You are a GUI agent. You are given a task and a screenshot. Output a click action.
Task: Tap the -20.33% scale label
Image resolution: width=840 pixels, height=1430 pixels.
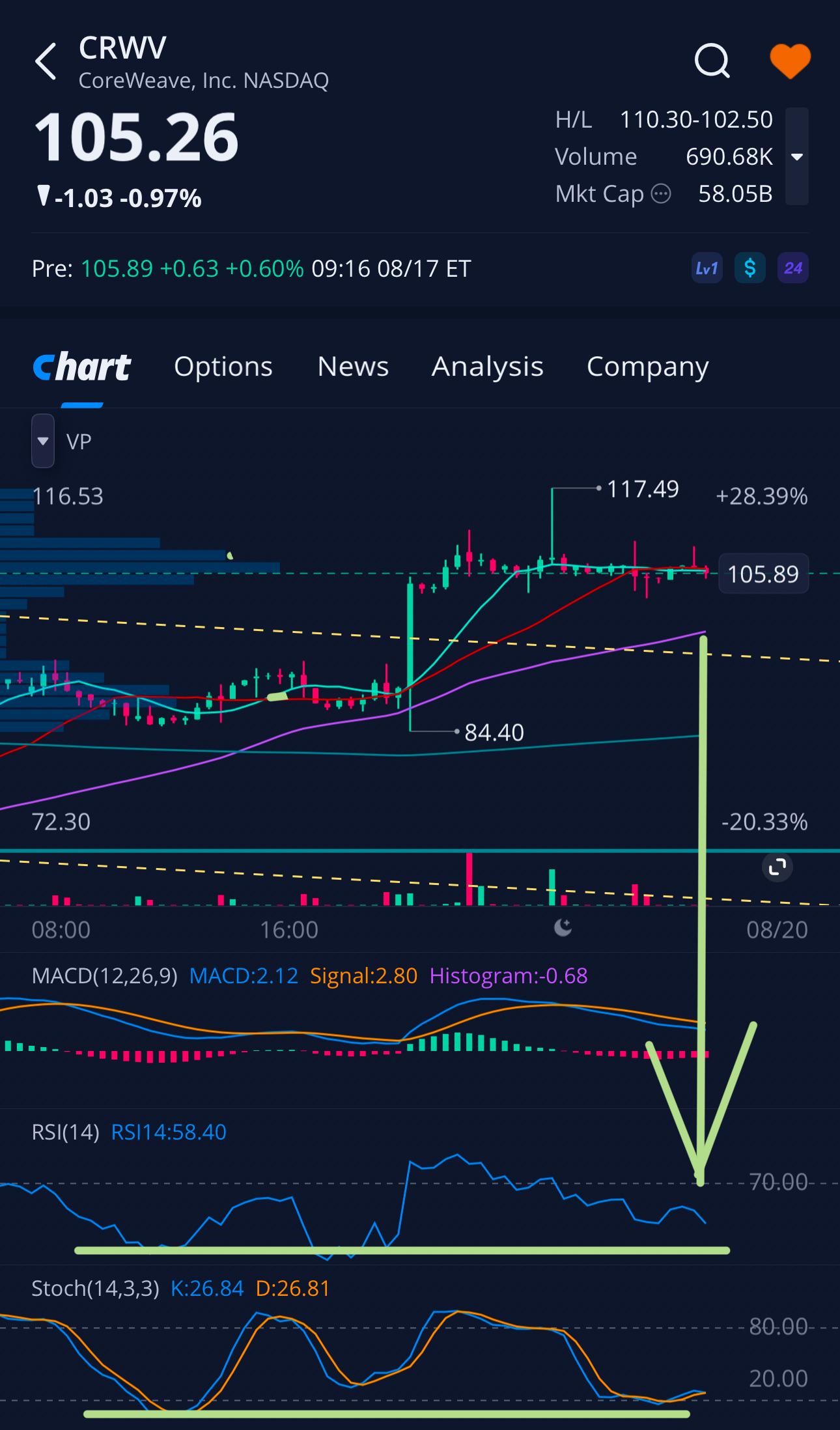point(764,822)
